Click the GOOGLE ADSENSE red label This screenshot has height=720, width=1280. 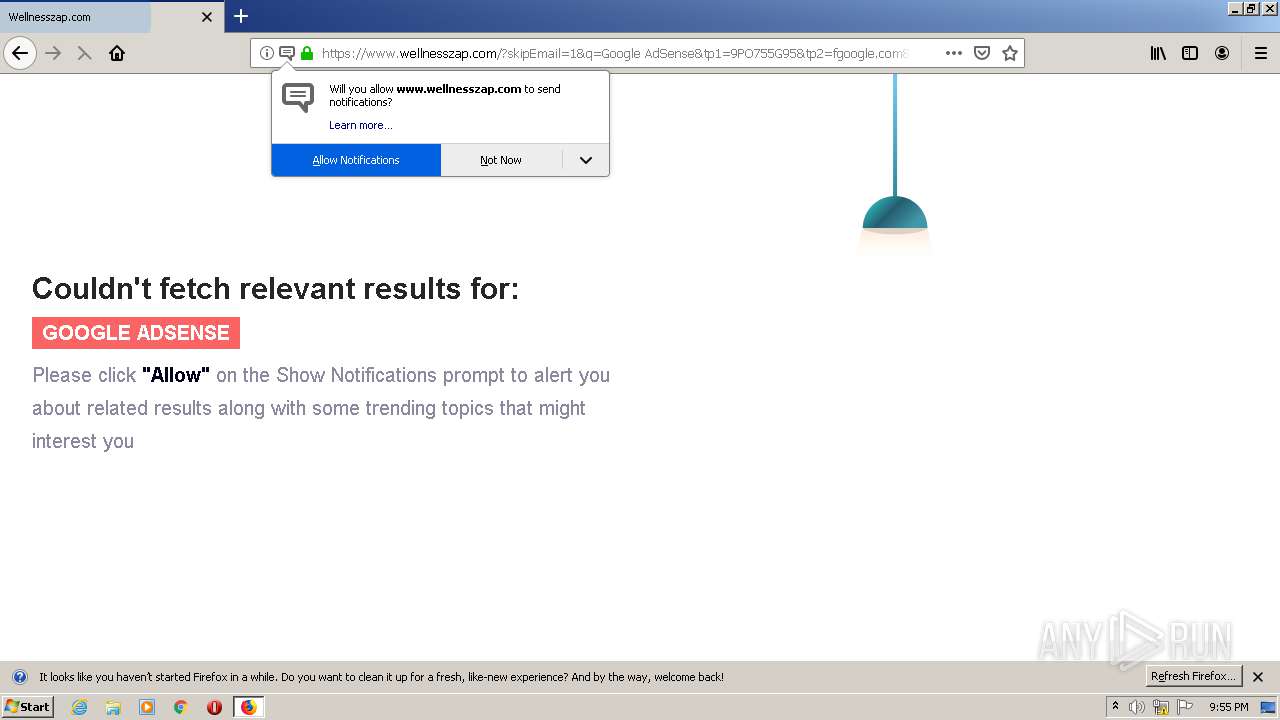pyautogui.click(x=136, y=333)
